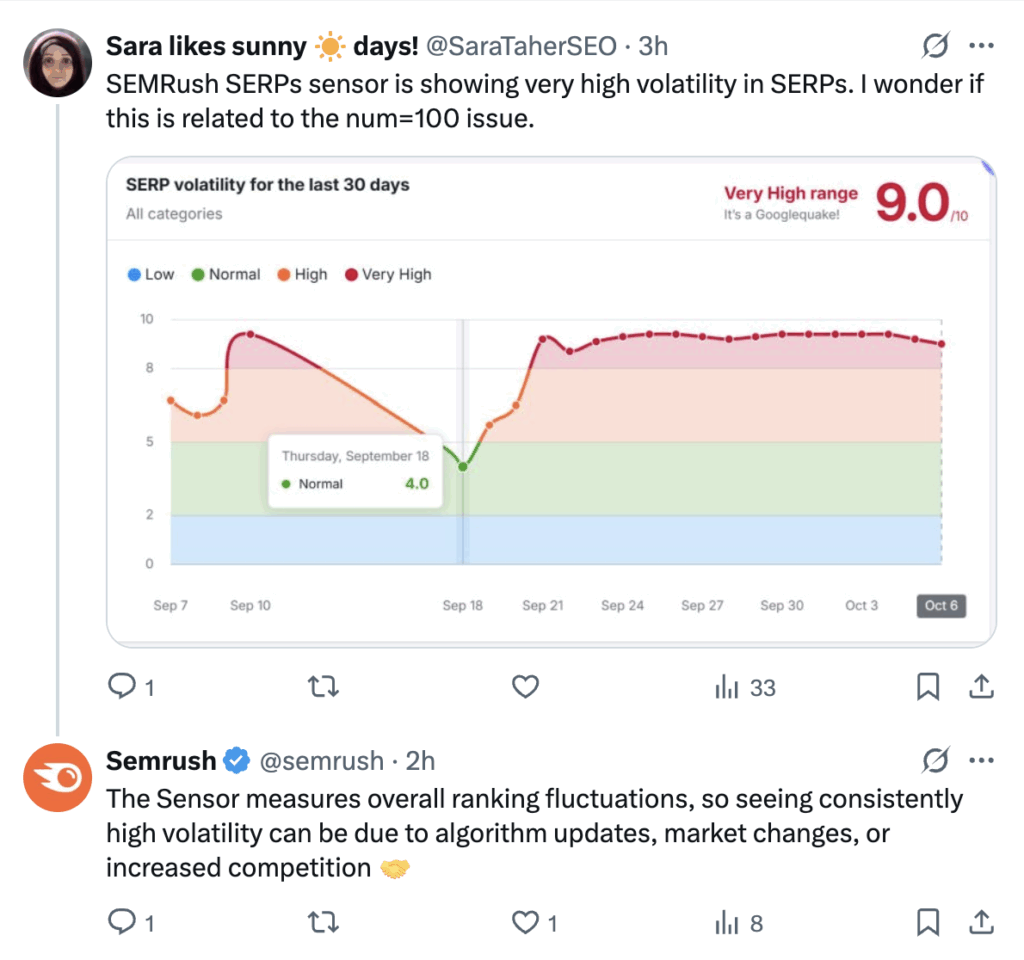1024x960 pixels.
Task: Repost Sara's tweet about SEMRush sensor
Action: 321,687
